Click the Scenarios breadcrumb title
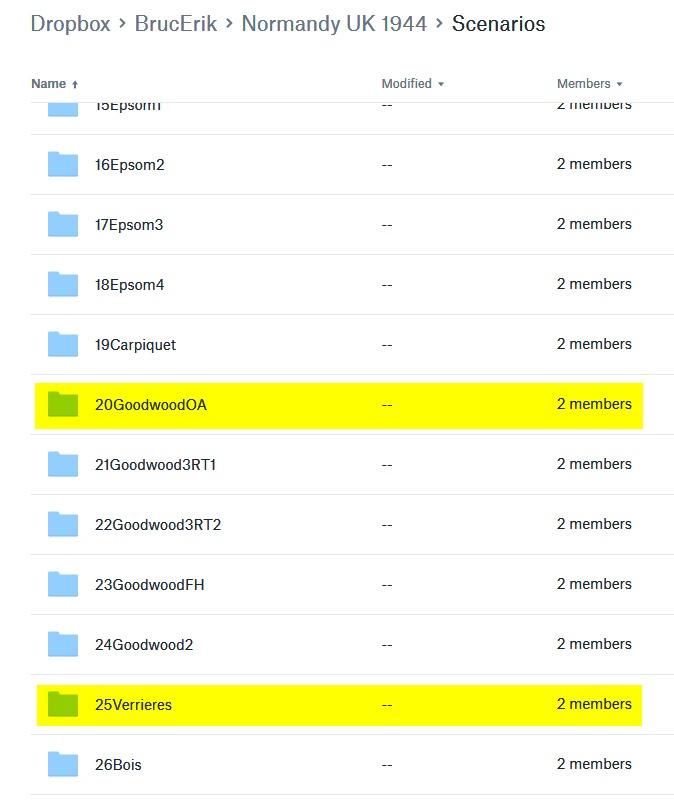Screen dimensions: 674x800 coord(498,24)
